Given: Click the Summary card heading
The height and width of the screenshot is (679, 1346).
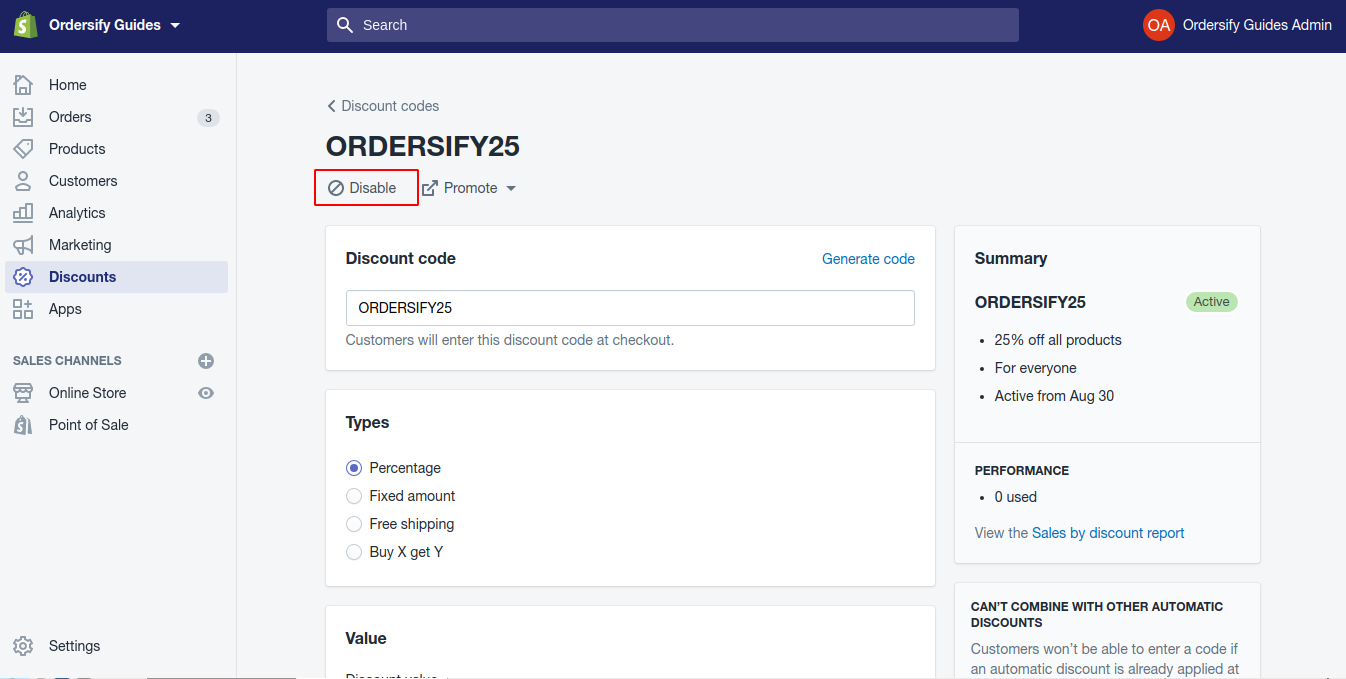Looking at the screenshot, I should coord(1011,259).
